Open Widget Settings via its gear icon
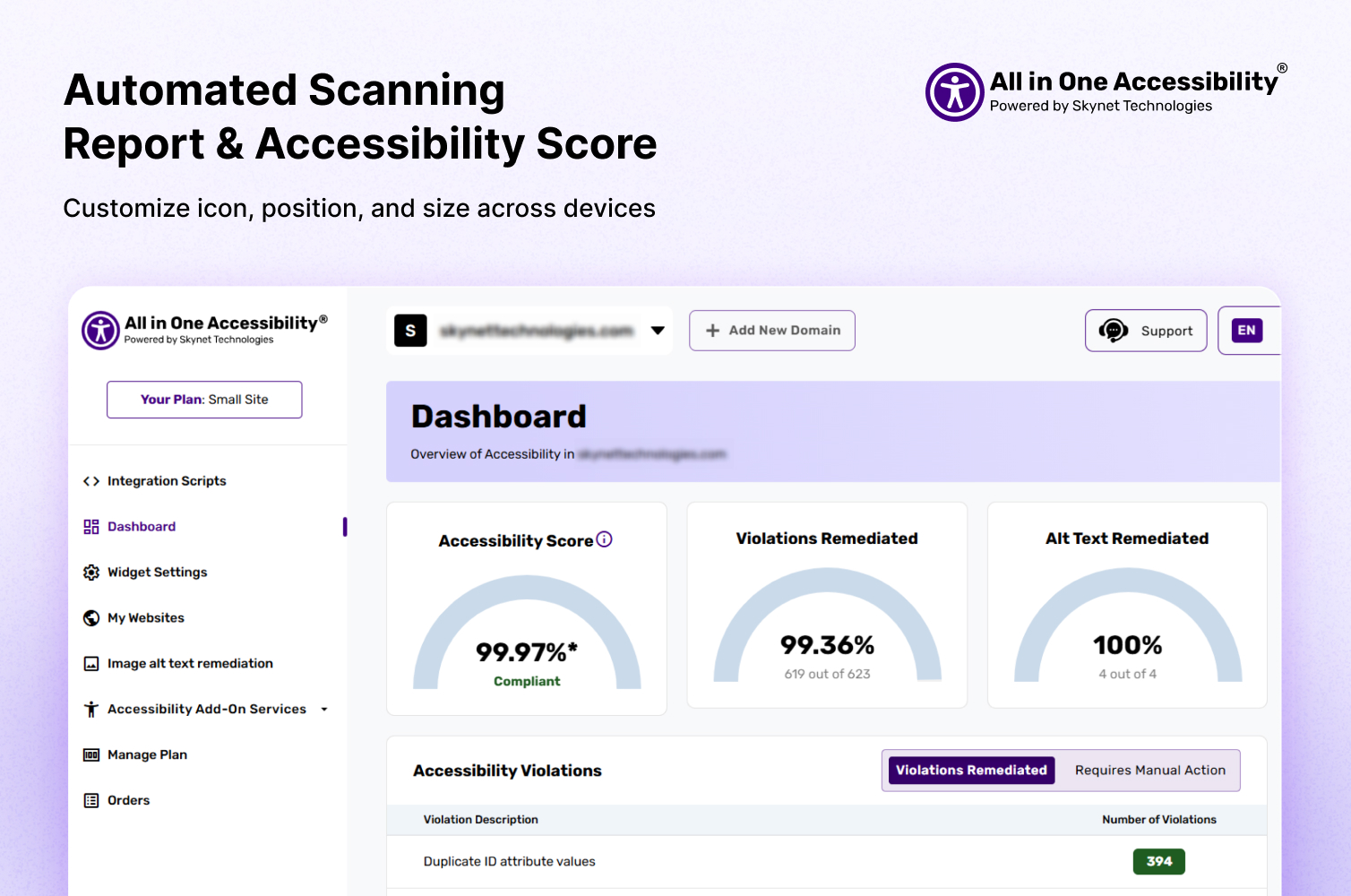The height and width of the screenshot is (896, 1351). point(90,573)
